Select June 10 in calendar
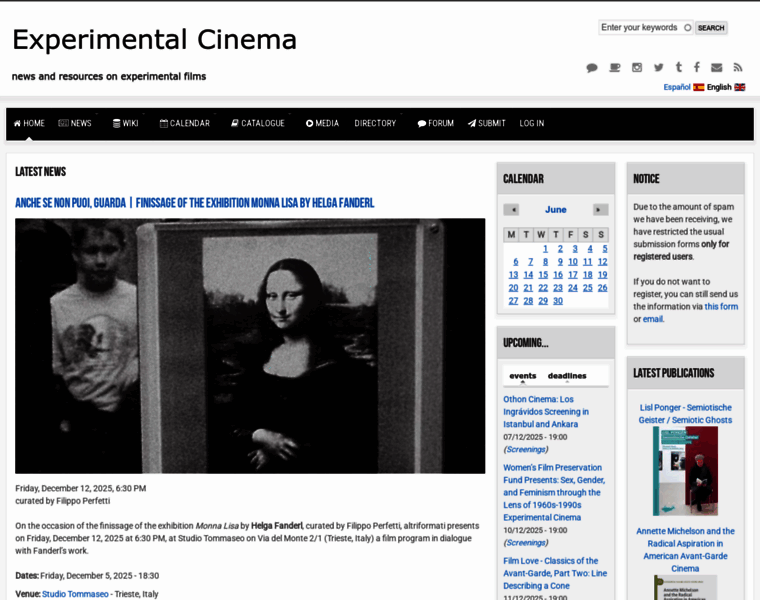The image size is (760, 600). [572, 262]
